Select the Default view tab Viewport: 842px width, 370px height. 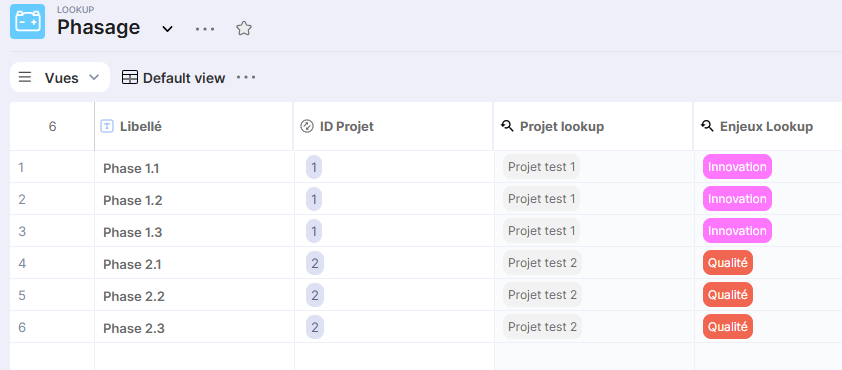173,78
